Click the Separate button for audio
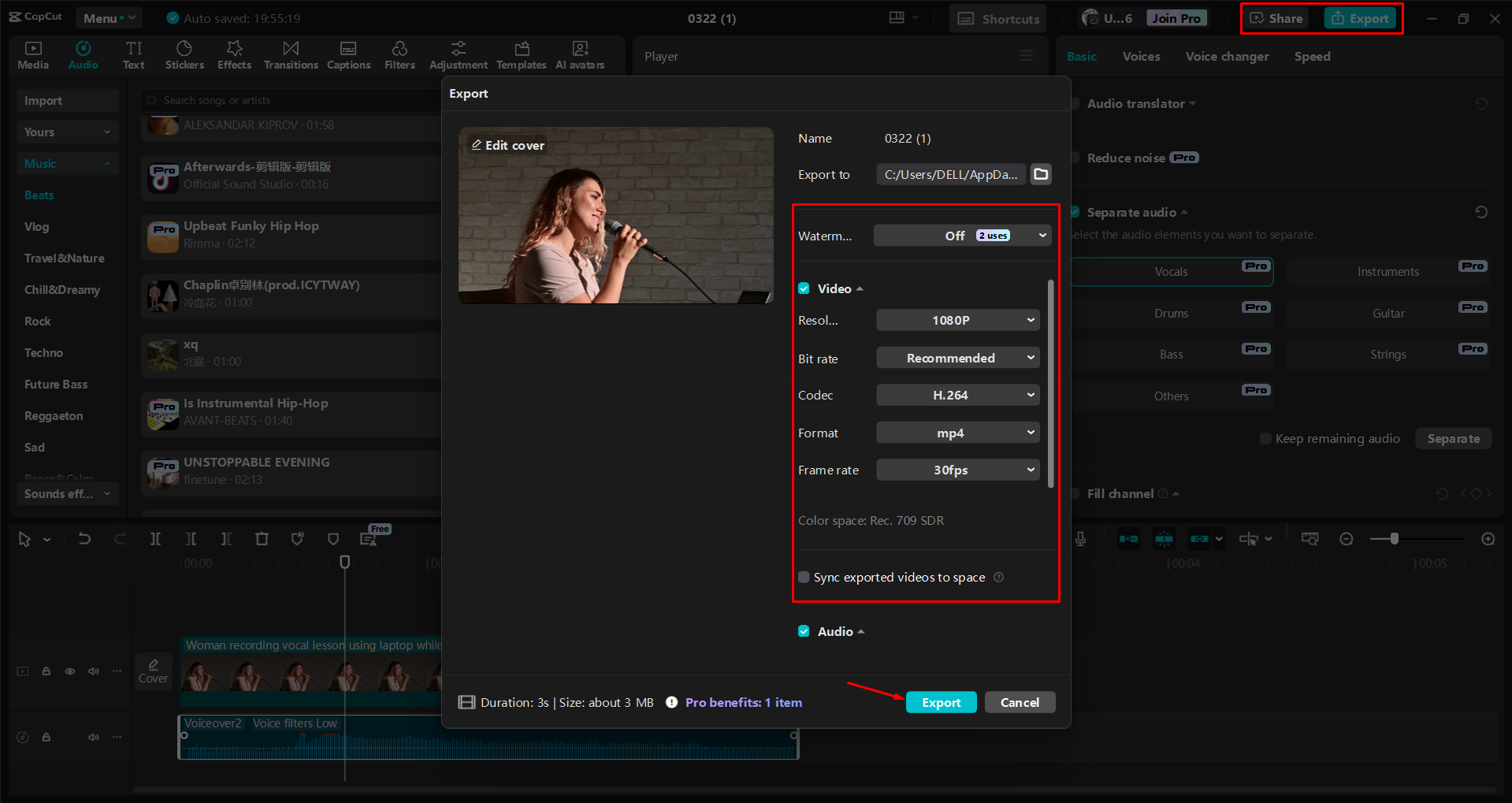This screenshot has width=1512, height=803. (x=1452, y=438)
